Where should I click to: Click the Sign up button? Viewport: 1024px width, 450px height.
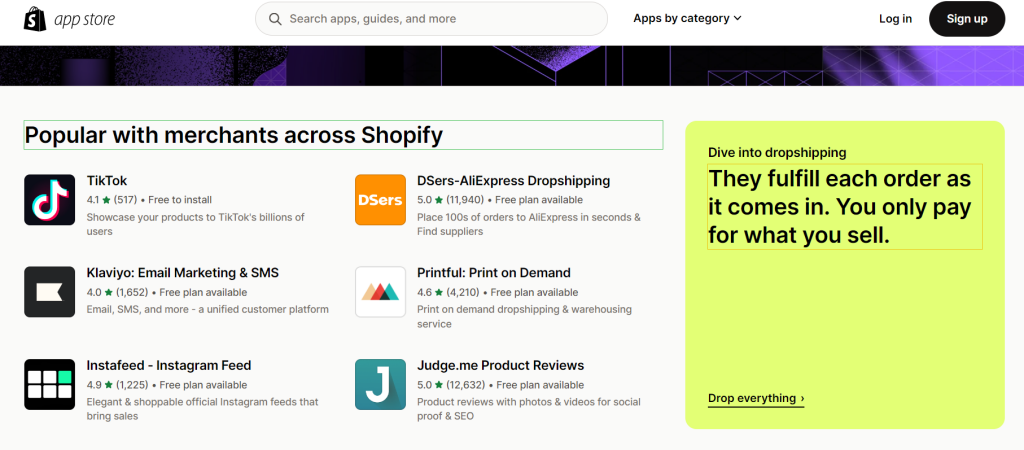click(x=967, y=19)
